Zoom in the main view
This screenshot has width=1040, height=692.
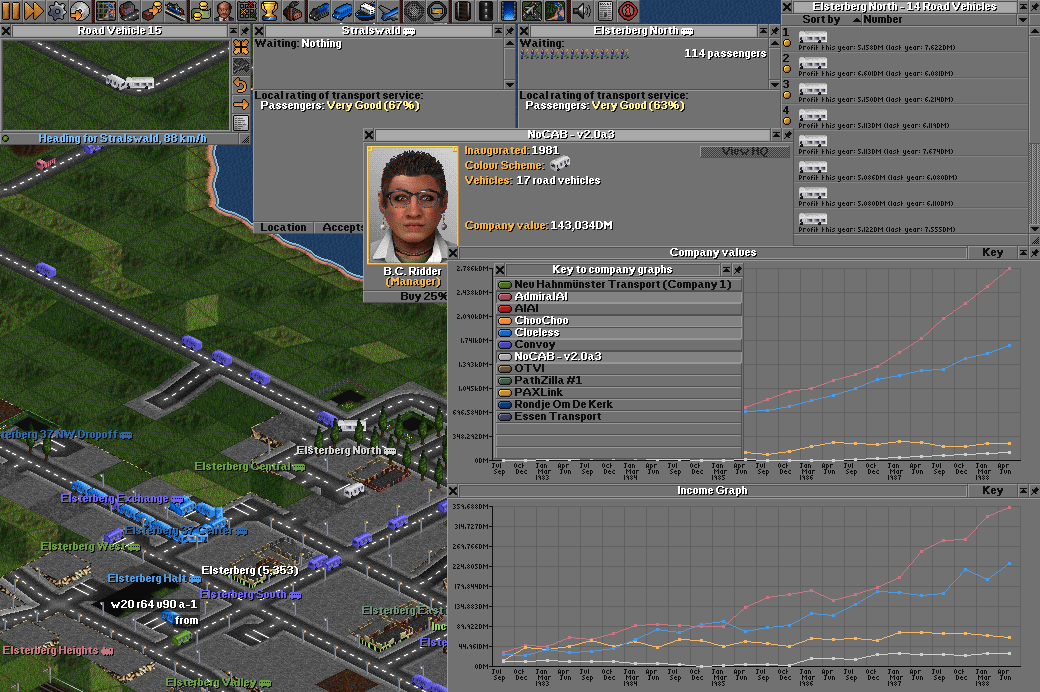[414, 11]
